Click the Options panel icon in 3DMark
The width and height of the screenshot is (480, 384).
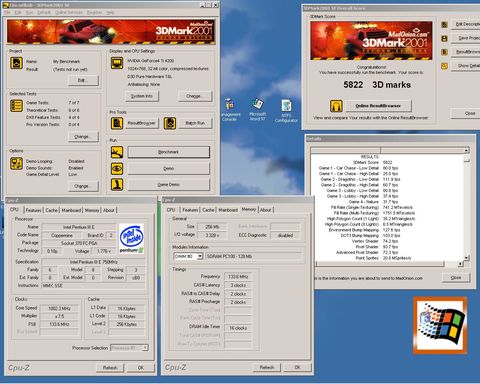pos(16,163)
